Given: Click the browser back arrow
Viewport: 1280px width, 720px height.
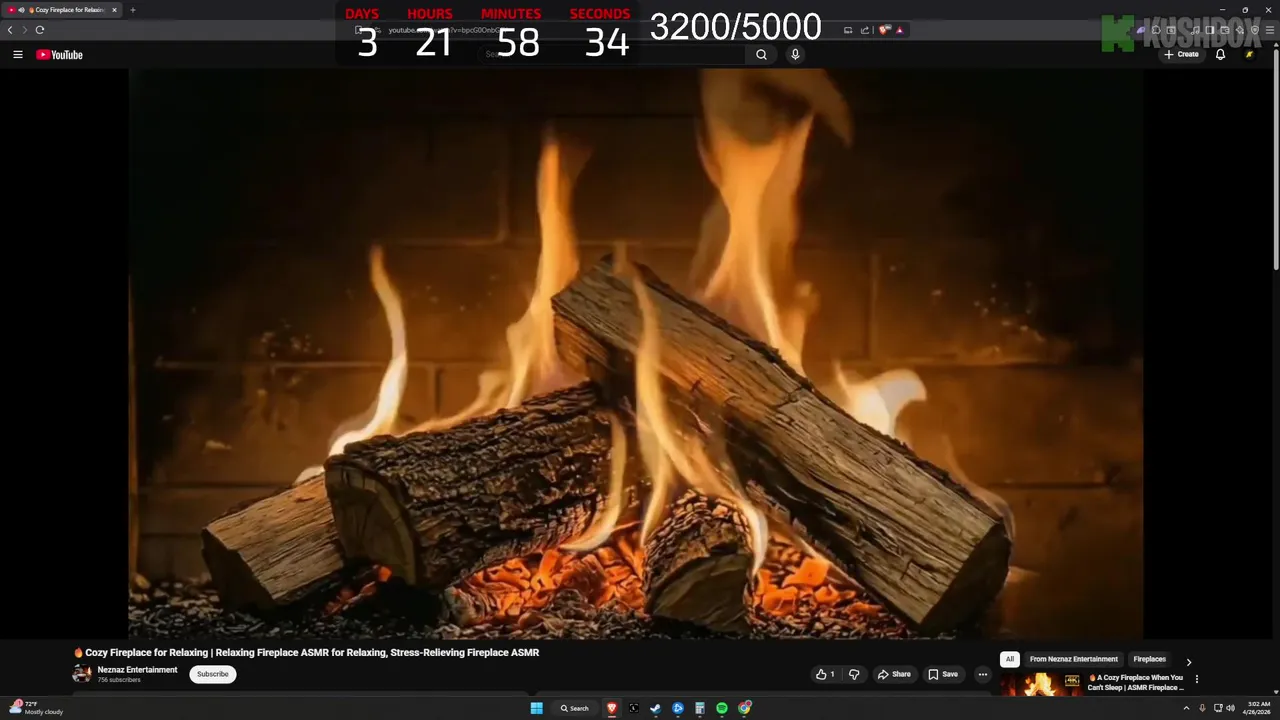Looking at the screenshot, I should pyautogui.click(x=10, y=30).
